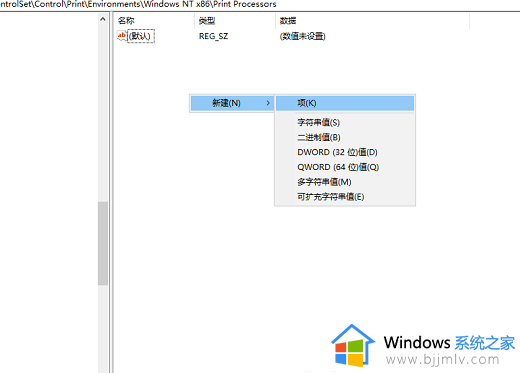This screenshot has width=520, height=373.
Task: Select the (默认) value name
Action: pos(141,36)
